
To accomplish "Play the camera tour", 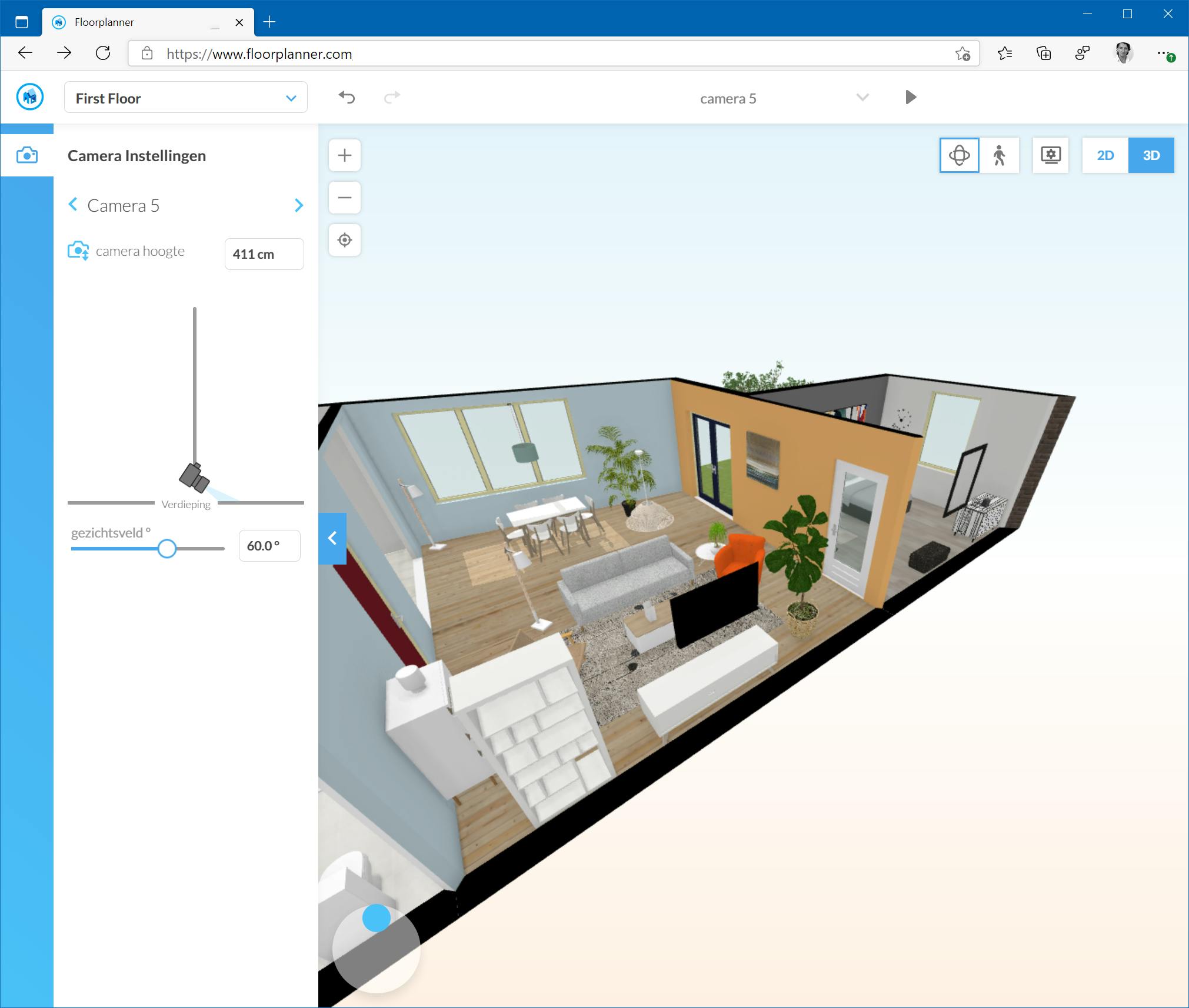I will click(x=910, y=97).
